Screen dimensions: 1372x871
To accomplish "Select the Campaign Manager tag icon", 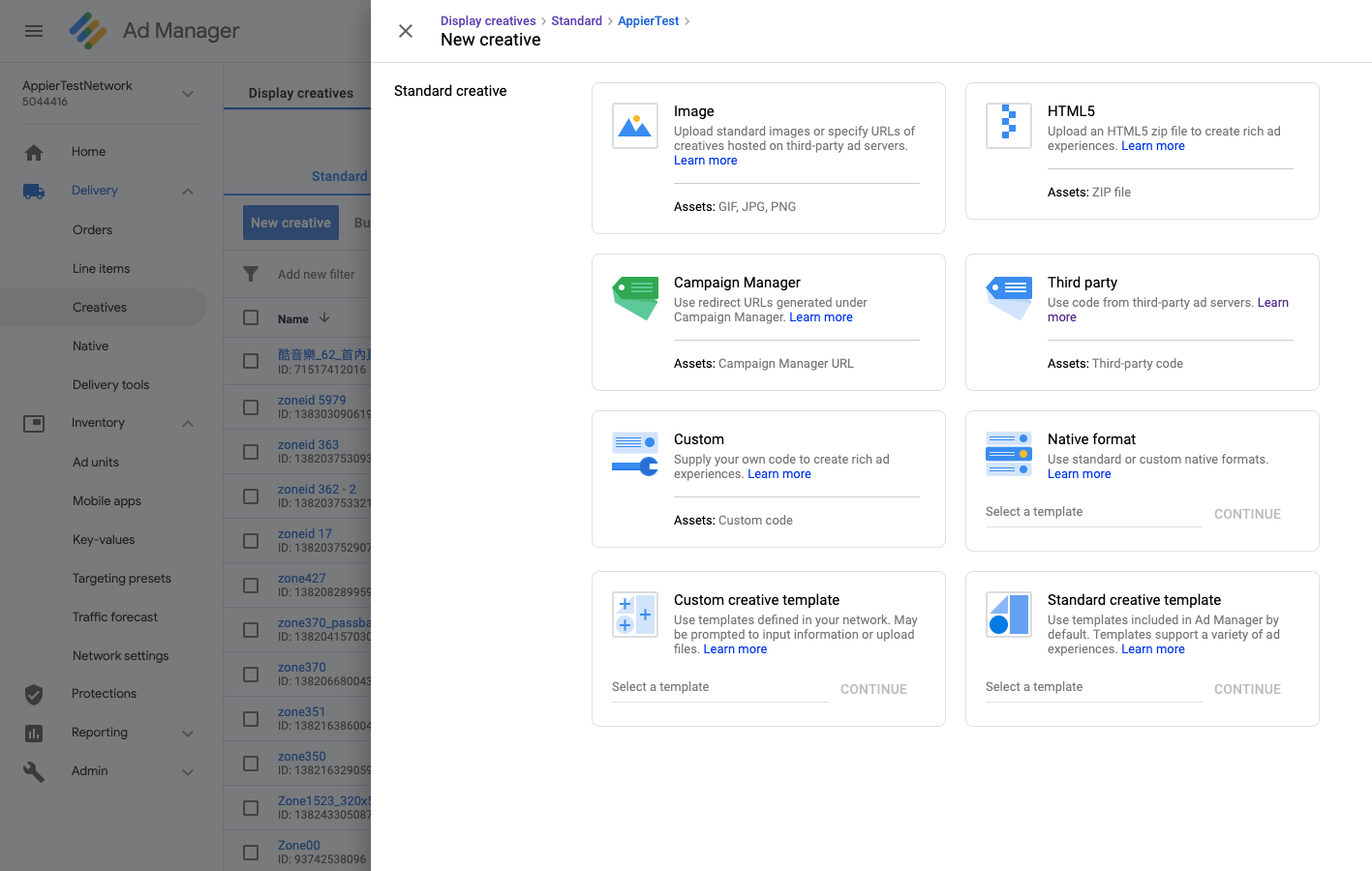I will click(x=635, y=298).
